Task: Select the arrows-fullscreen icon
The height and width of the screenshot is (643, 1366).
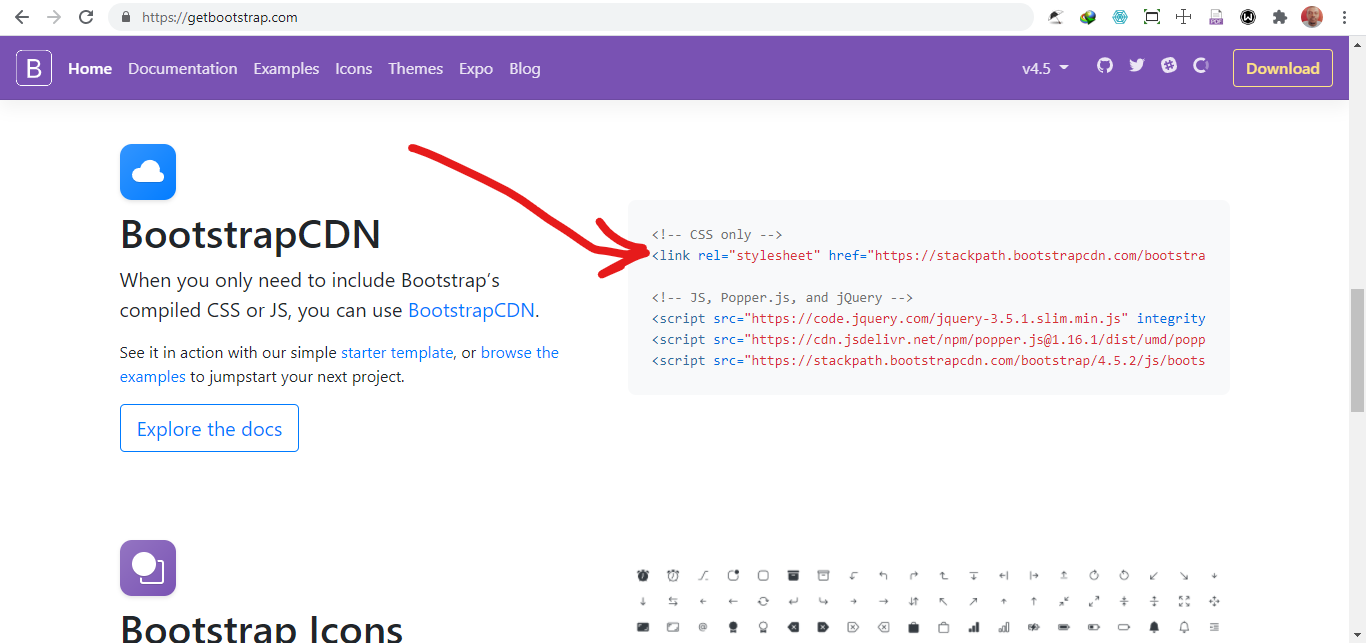Action: tap(1184, 601)
